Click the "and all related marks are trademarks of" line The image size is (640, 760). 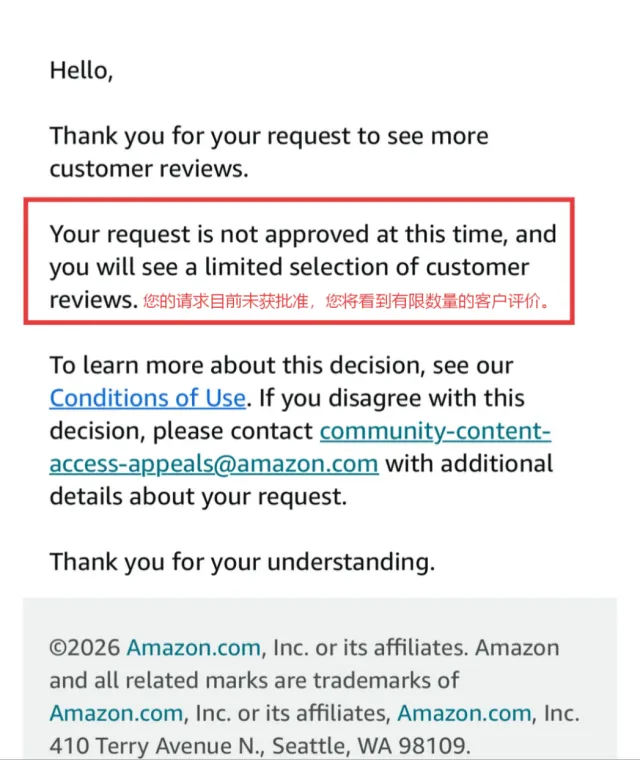254,681
